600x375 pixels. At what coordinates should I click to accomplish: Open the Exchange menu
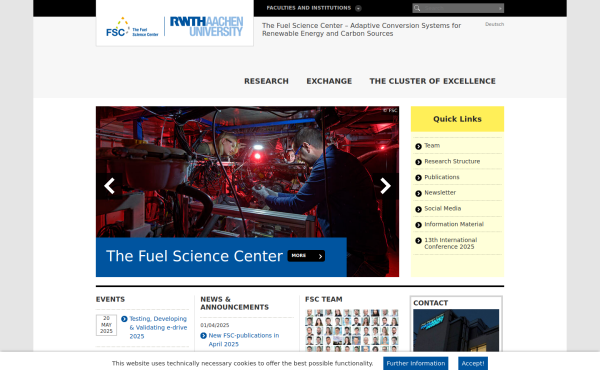click(329, 81)
